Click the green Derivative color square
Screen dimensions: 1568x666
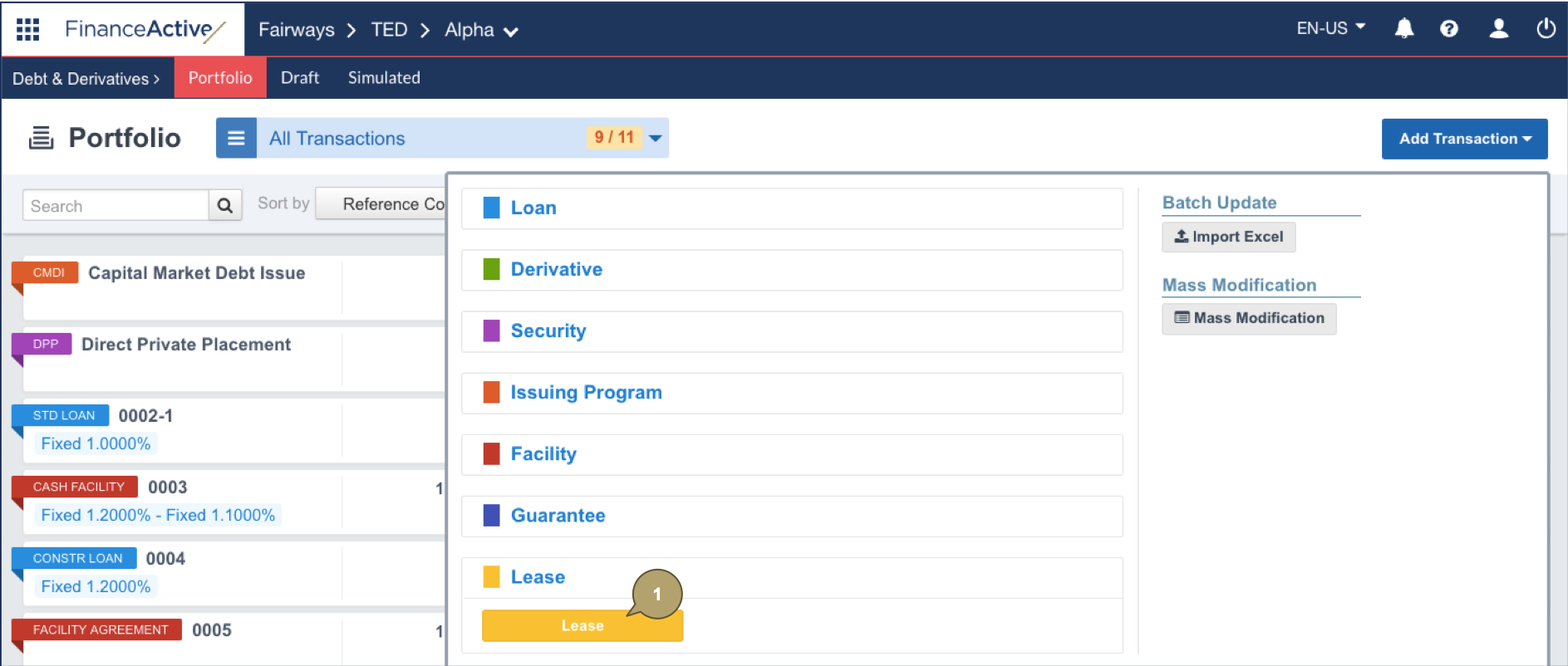coord(492,269)
